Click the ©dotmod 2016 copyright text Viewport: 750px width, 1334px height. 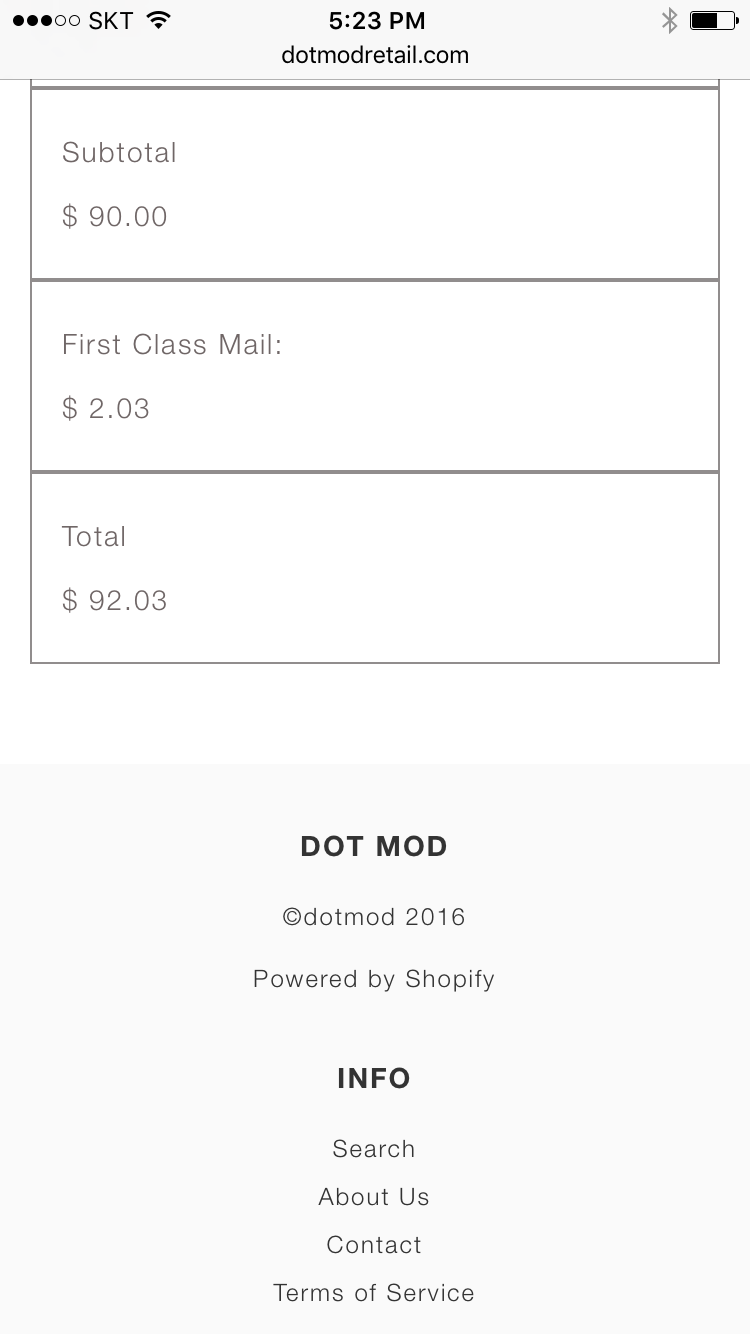374,917
